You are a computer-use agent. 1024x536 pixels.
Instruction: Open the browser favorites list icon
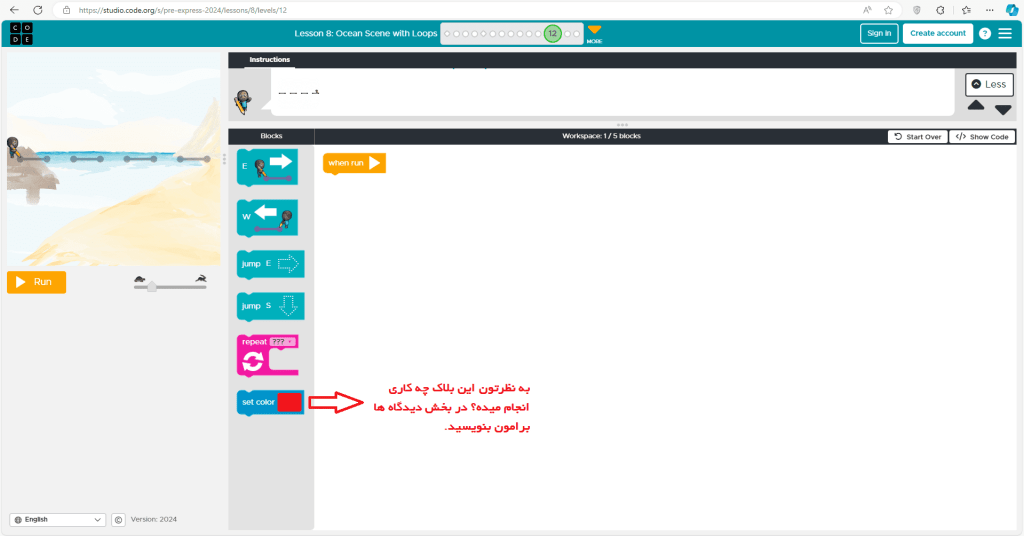tap(966, 10)
